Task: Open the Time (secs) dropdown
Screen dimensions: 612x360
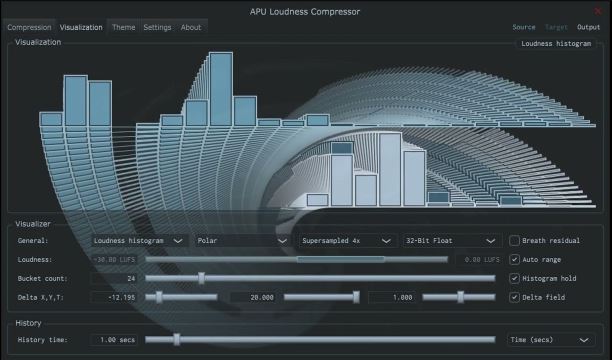Action: click(551, 340)
